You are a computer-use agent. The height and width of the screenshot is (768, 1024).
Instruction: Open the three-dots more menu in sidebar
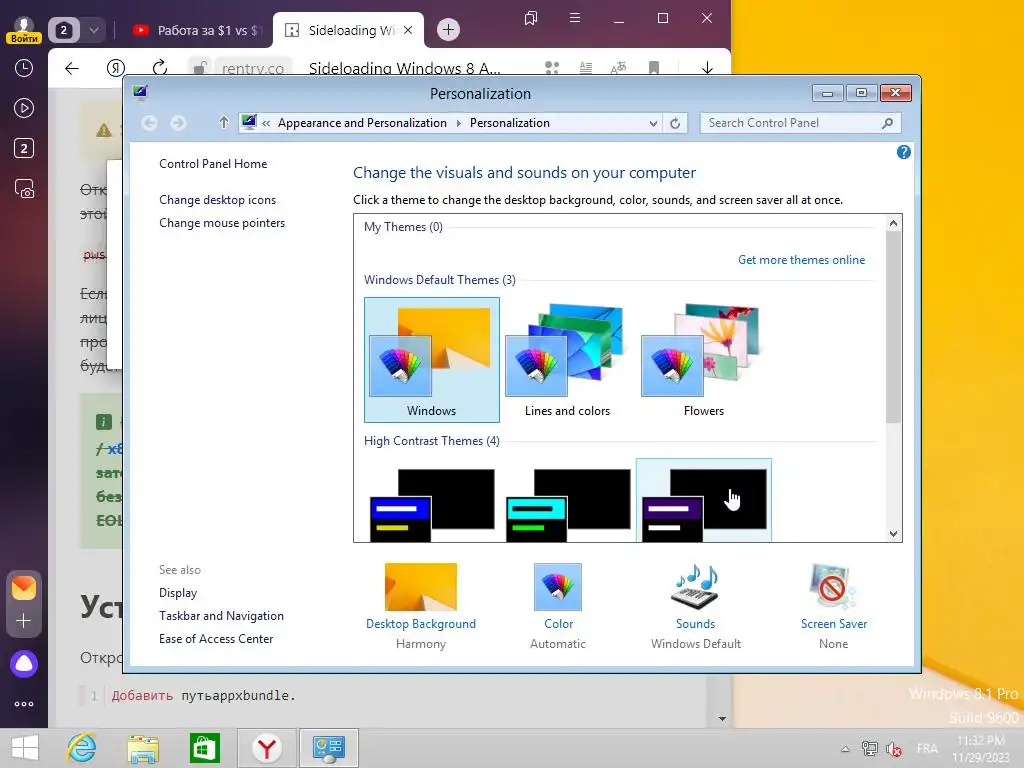click(24, 704)
